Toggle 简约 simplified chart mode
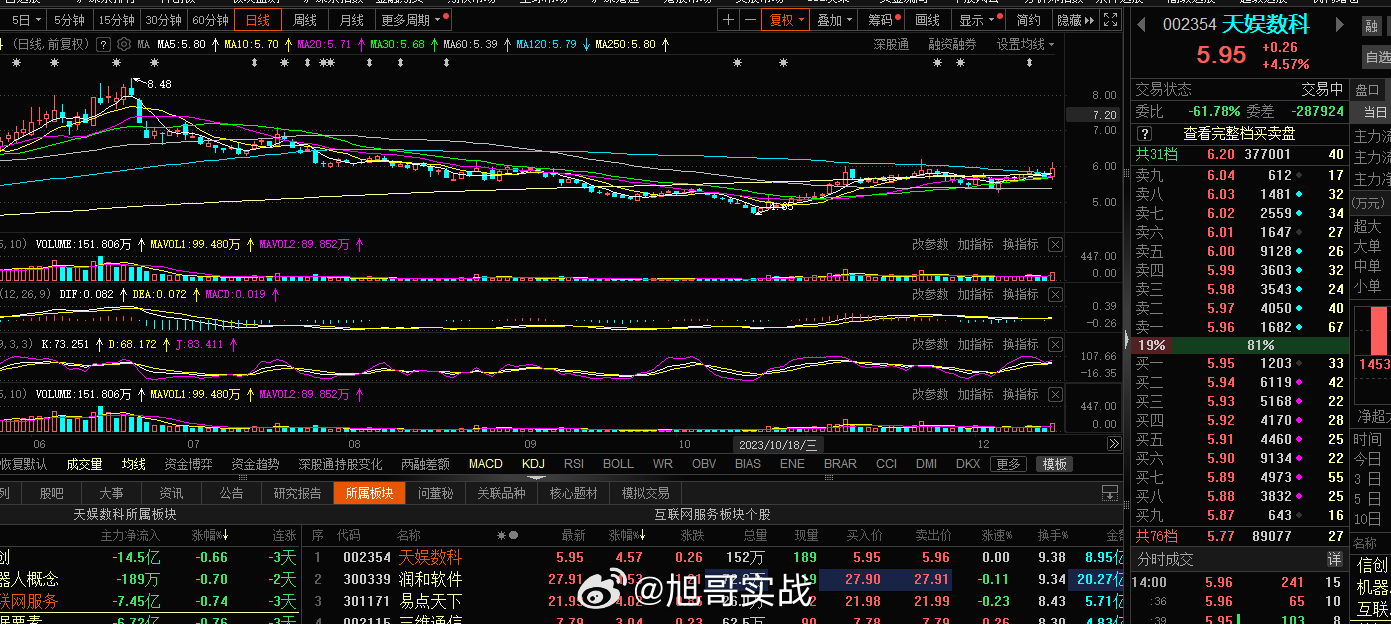Screen dimensions: 1391x624 click(1030, 19)
